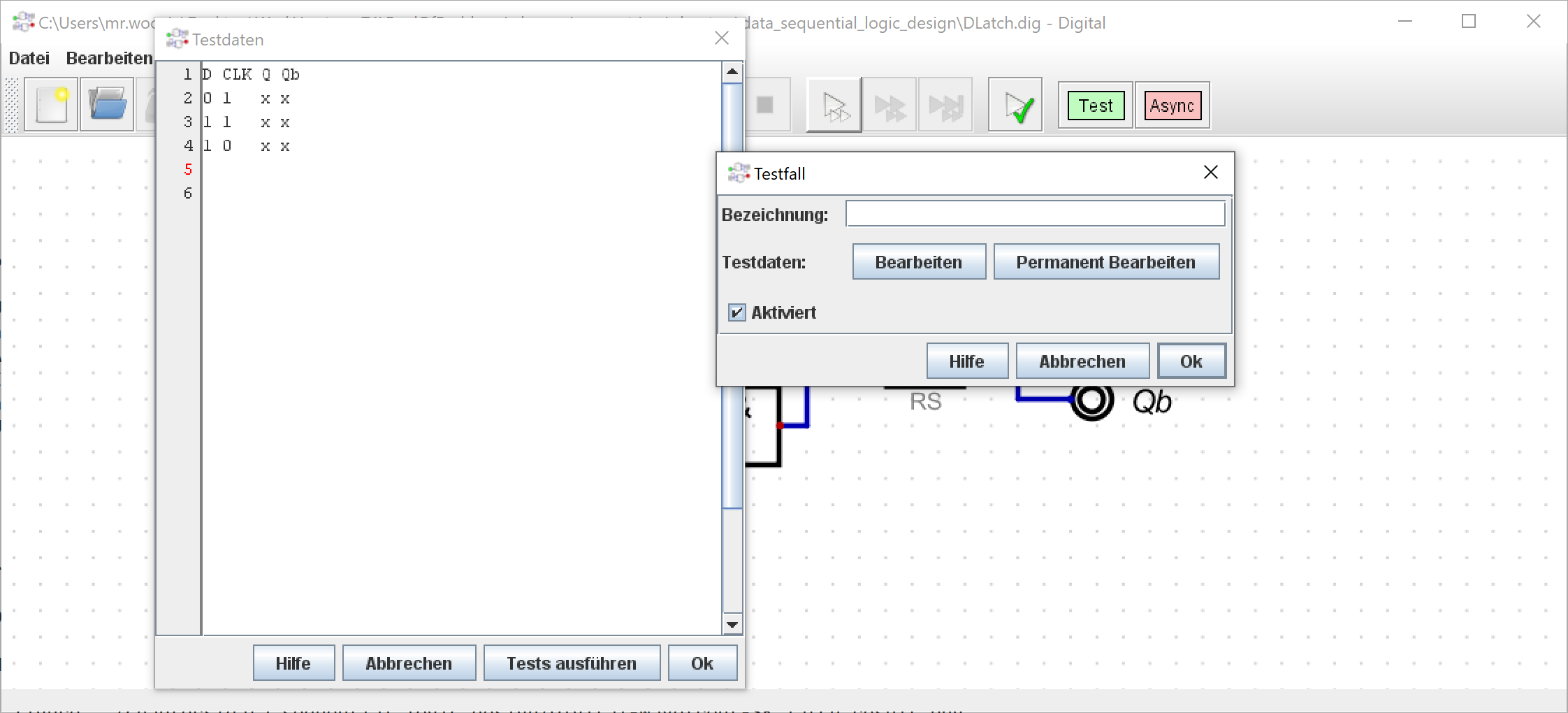Run tests with green checkmark icon
The image size is (1568, 713).
(1015, 106)
